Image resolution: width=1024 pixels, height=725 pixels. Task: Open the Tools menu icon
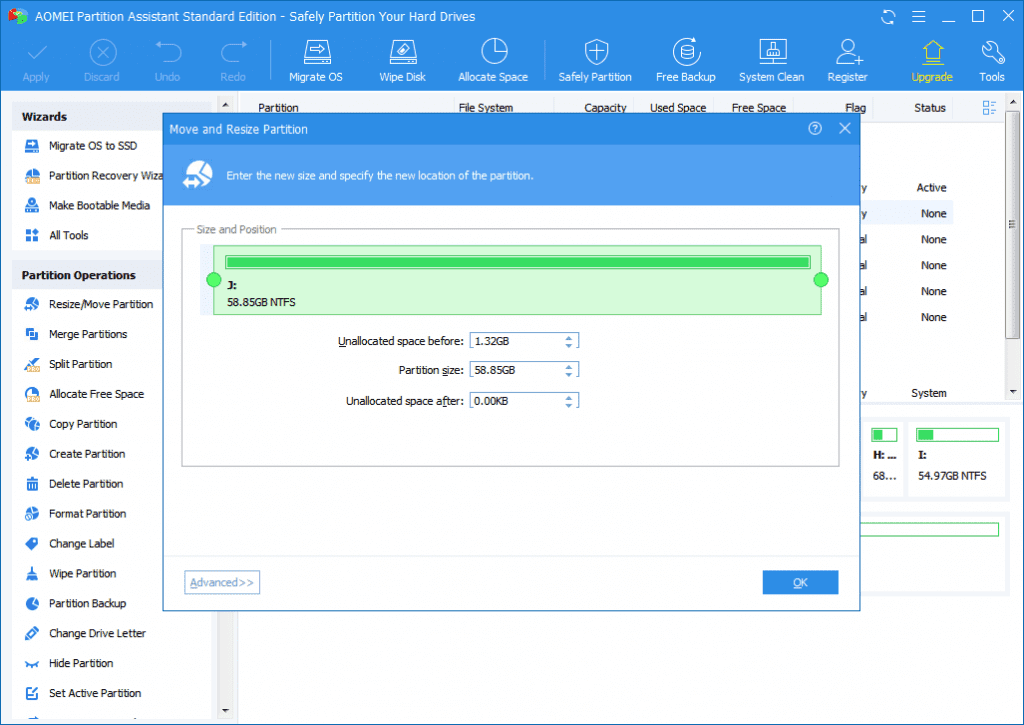pos(991,59)
